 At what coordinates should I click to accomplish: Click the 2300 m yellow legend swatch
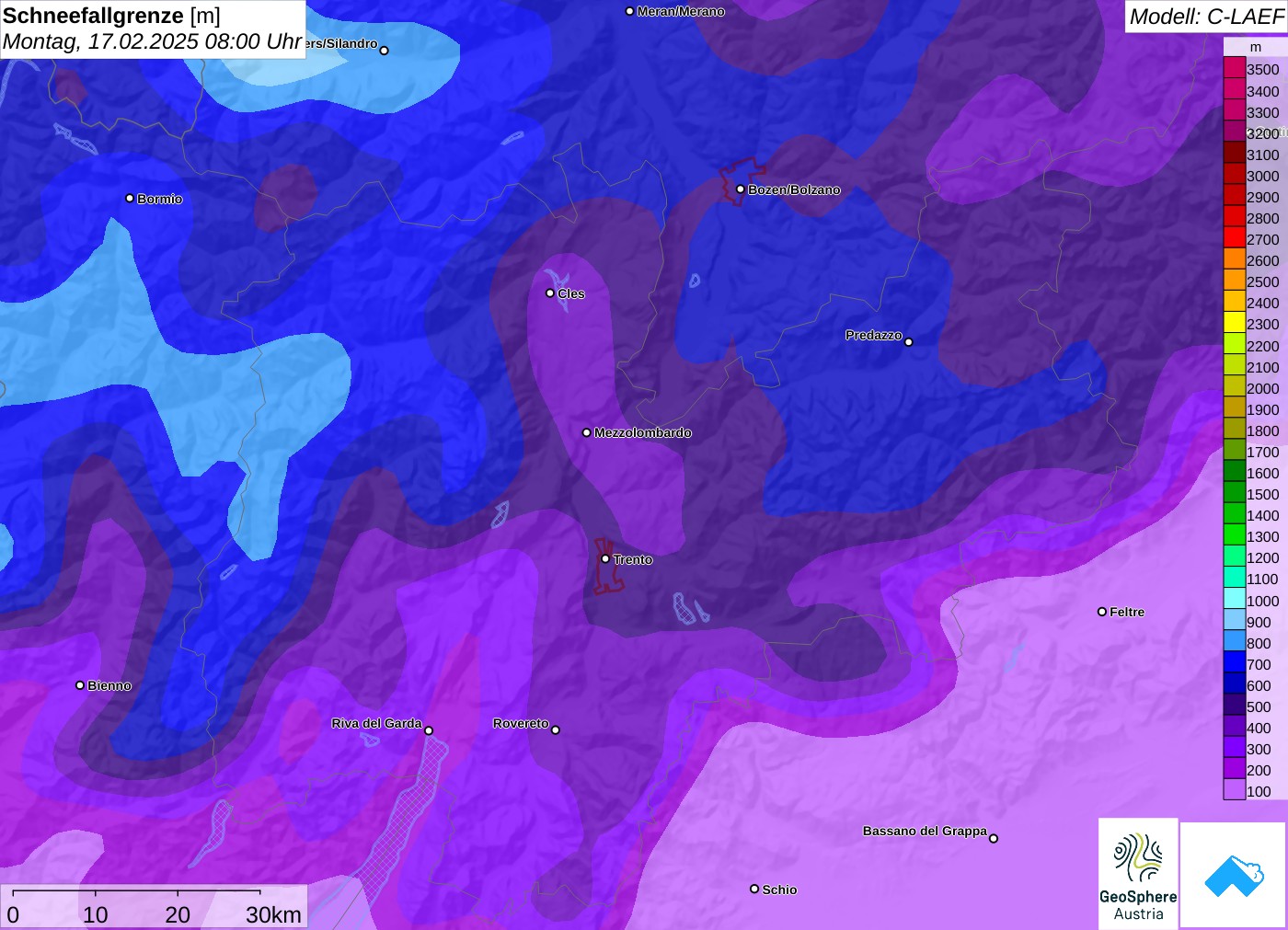point(1235,322)
